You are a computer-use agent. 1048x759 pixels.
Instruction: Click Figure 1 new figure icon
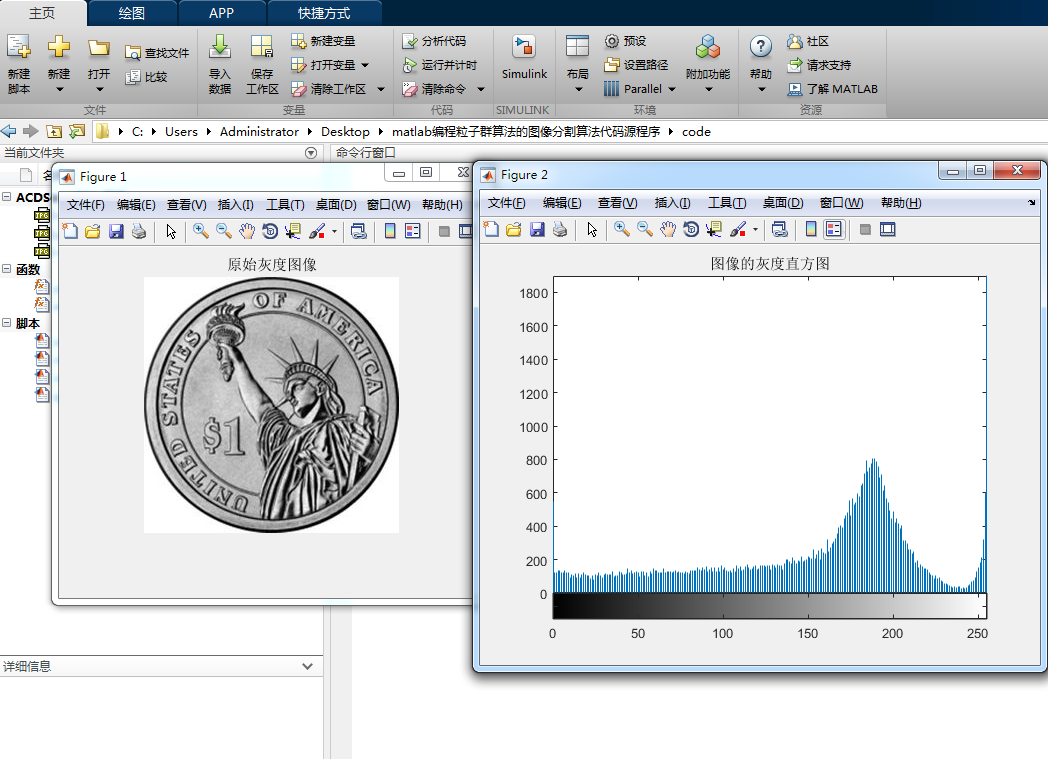[70, 231]
